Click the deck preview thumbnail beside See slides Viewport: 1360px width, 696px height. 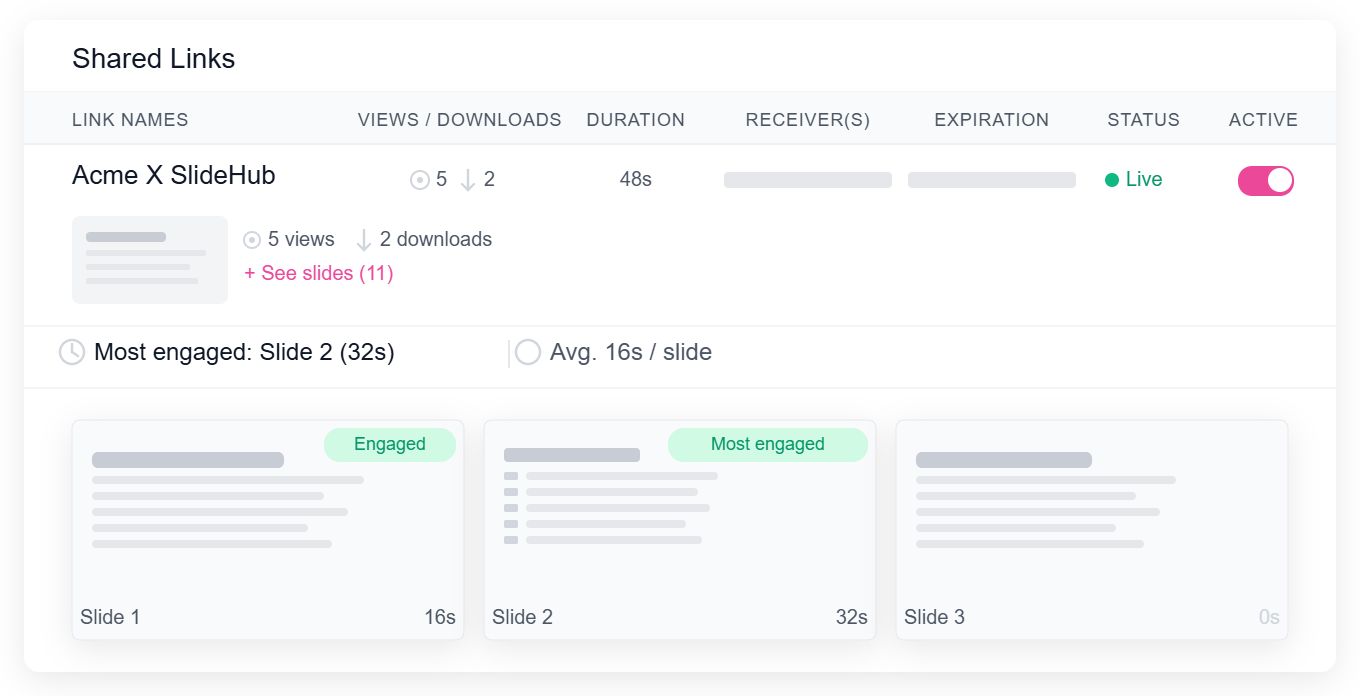150,260
